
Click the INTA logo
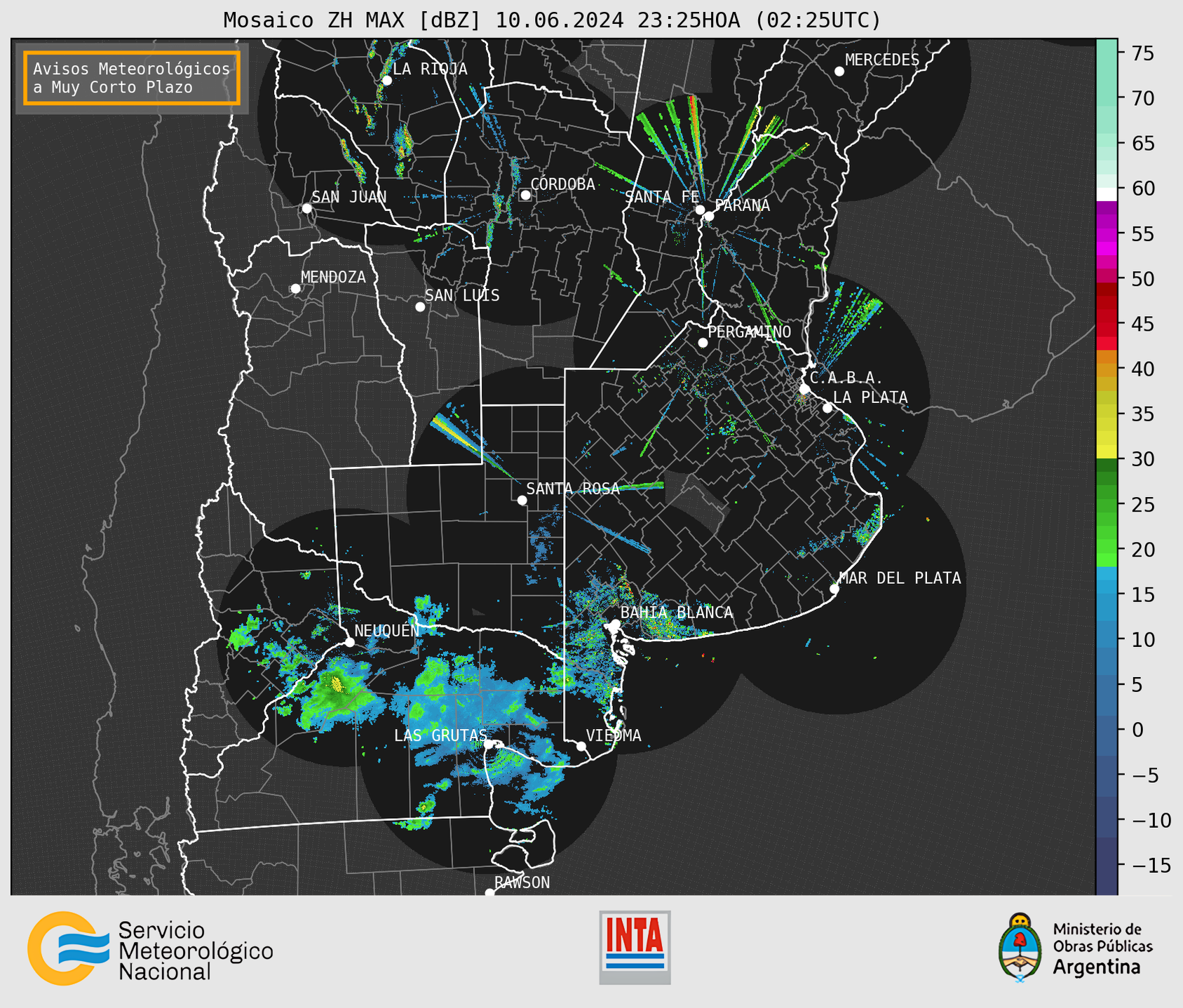pyautogui.click(x=635, y=947)
